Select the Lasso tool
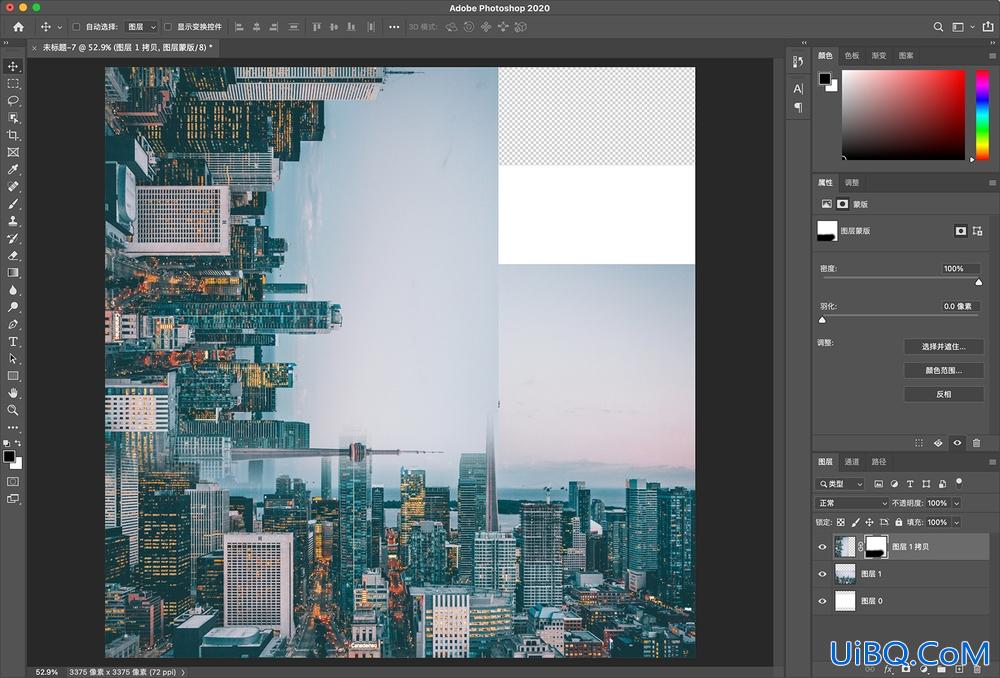 click(x=13, y=101)
